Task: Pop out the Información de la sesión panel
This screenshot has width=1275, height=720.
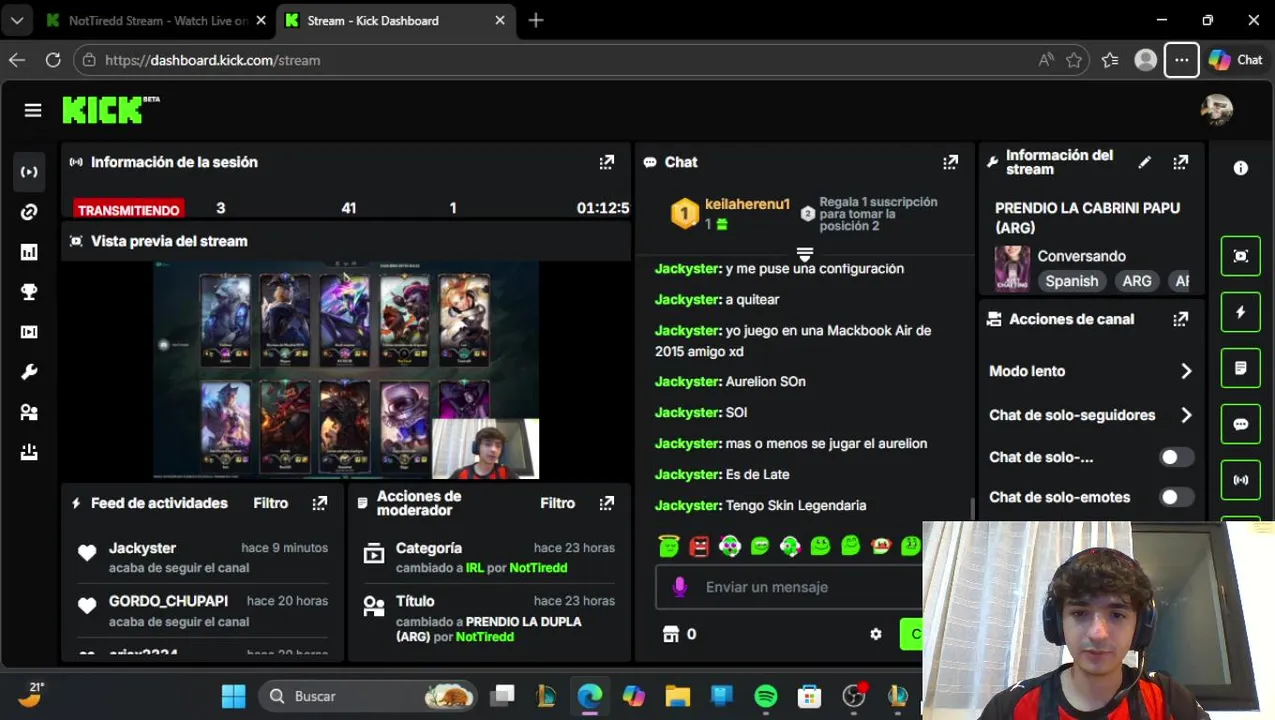Action: click(x=607, y=162)
